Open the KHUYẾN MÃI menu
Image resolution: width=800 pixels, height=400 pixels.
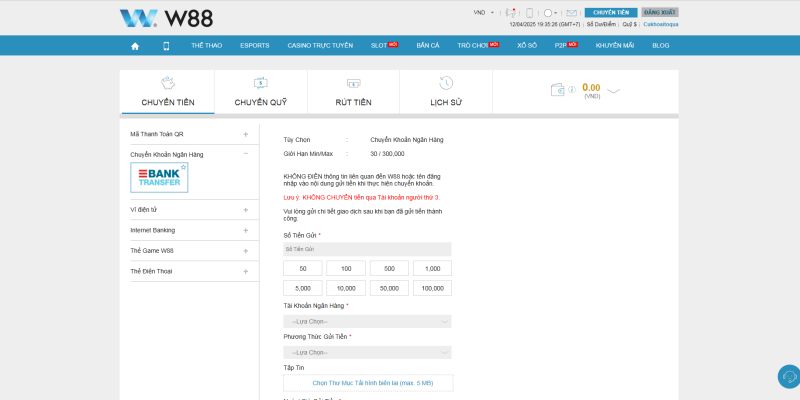615,45
